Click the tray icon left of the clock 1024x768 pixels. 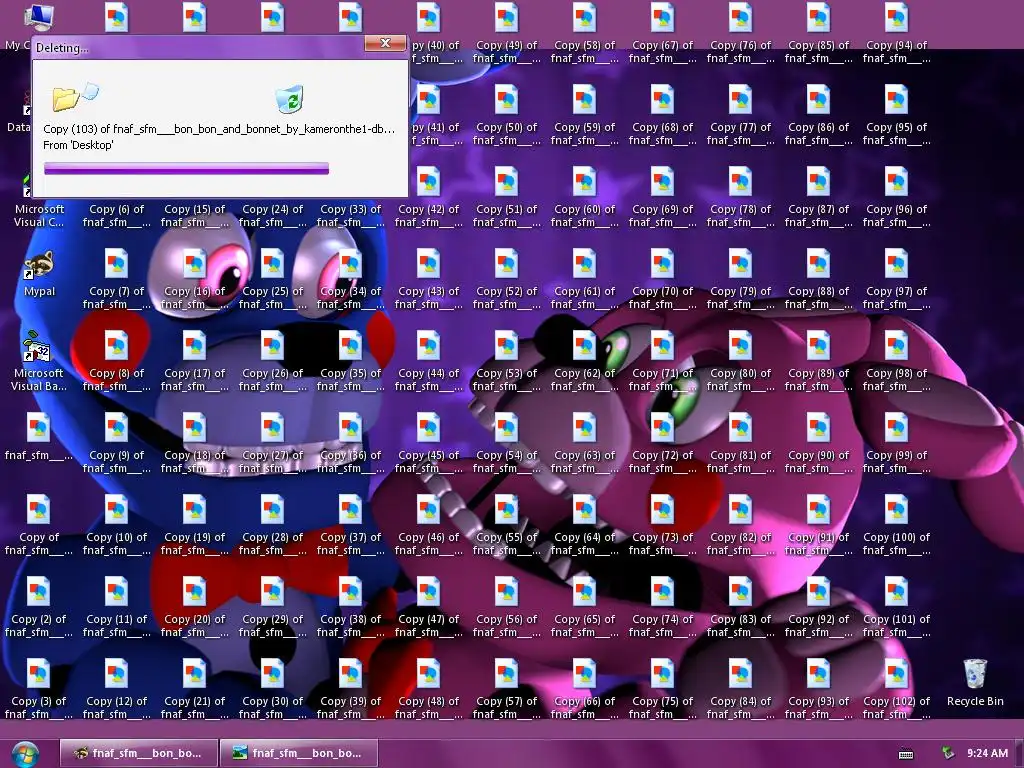click(x=948, y=754)
